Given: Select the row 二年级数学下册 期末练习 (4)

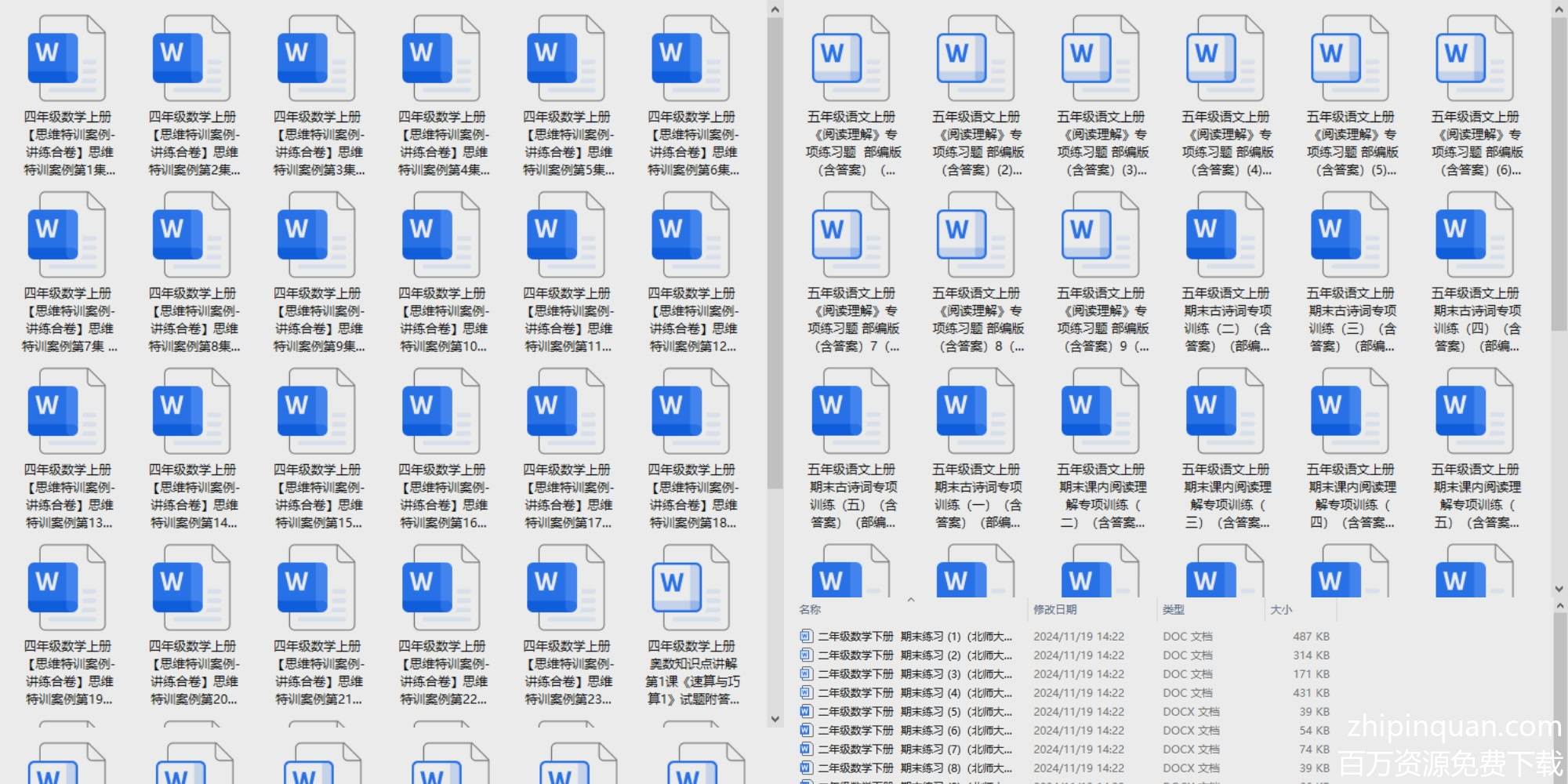Looking at the screenshot, I should pyautogui.click(x=1065, y=692).
